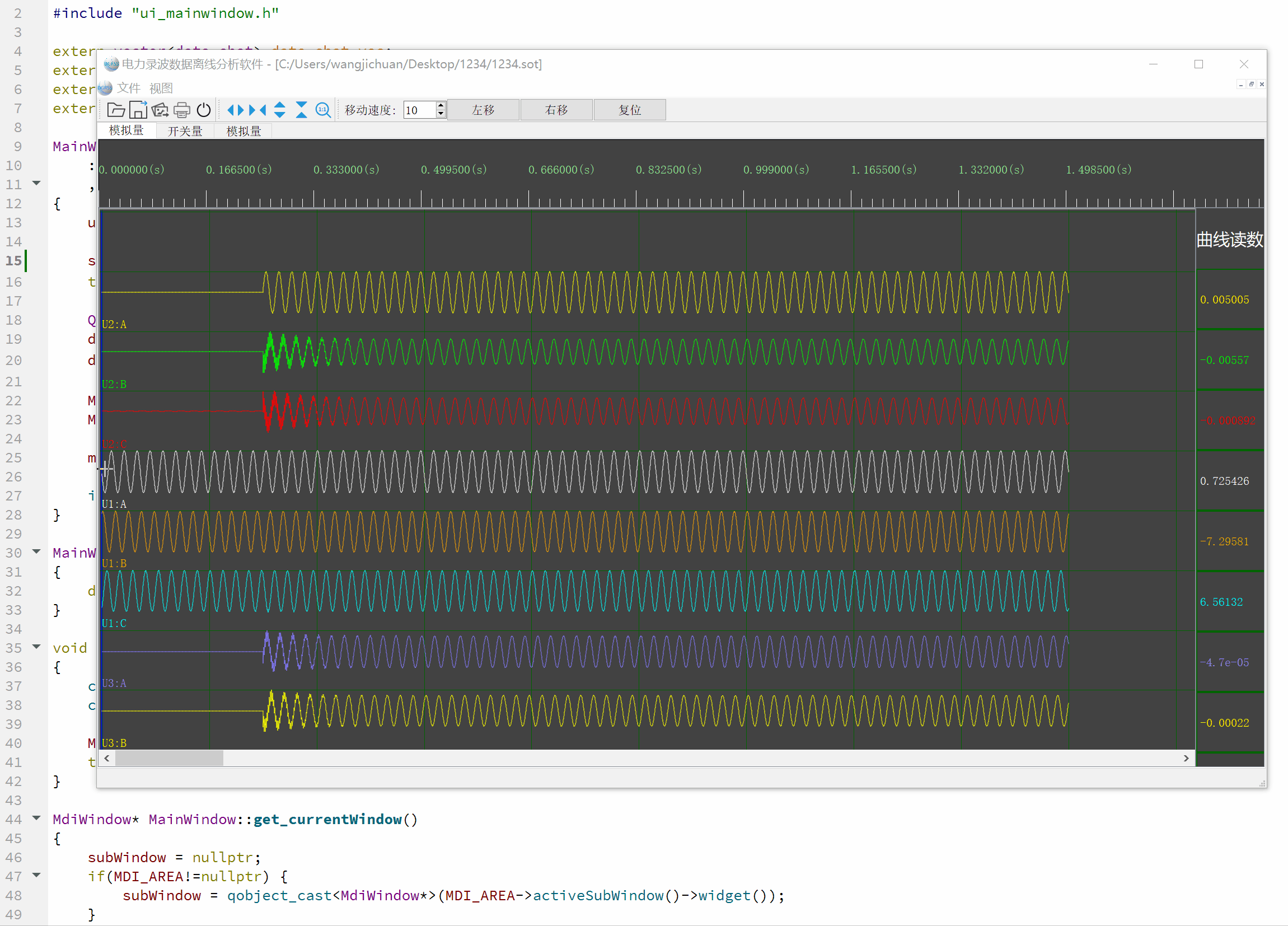Screen dimensions: 1288x926
Task: Collapse fold arrow at line 44
Action: coord(36,818)
